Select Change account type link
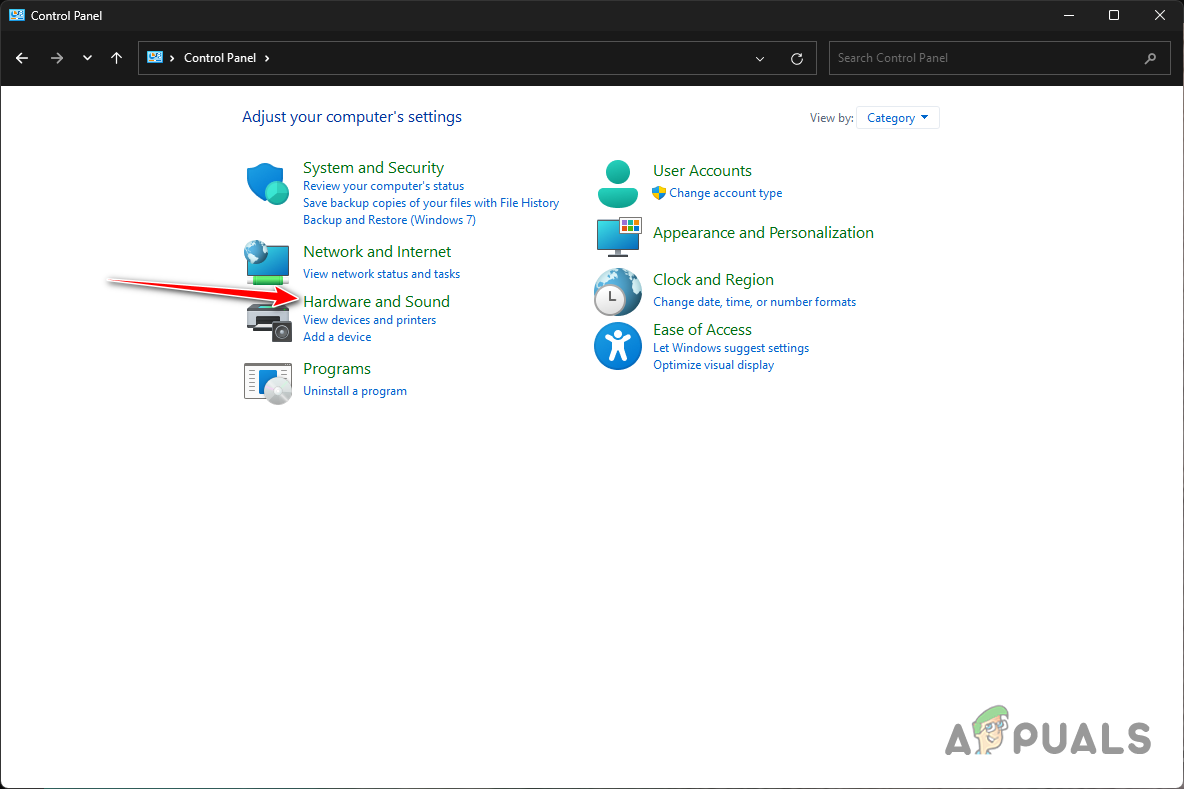1184x789 pixels. click(725, 193)
